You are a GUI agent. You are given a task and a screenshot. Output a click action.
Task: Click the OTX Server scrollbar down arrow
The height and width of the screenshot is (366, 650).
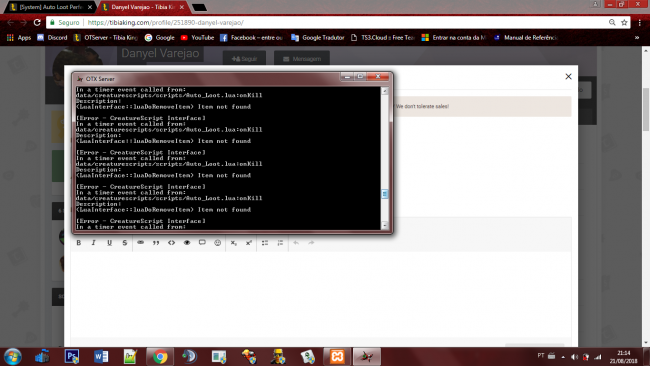click(x=385, y=225)
